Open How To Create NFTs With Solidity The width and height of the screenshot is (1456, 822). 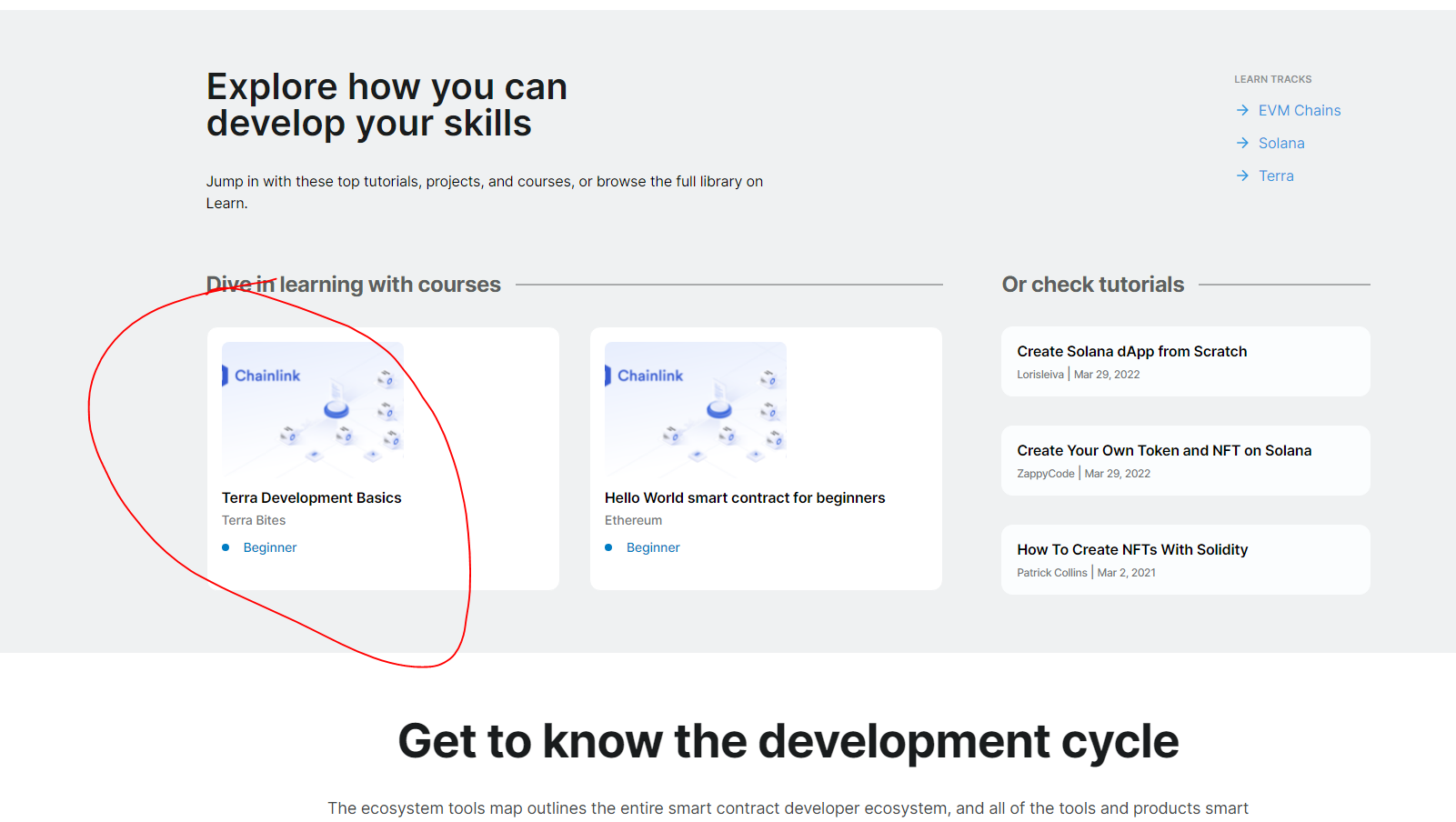pyautogui.click(x=1132, y=549)
